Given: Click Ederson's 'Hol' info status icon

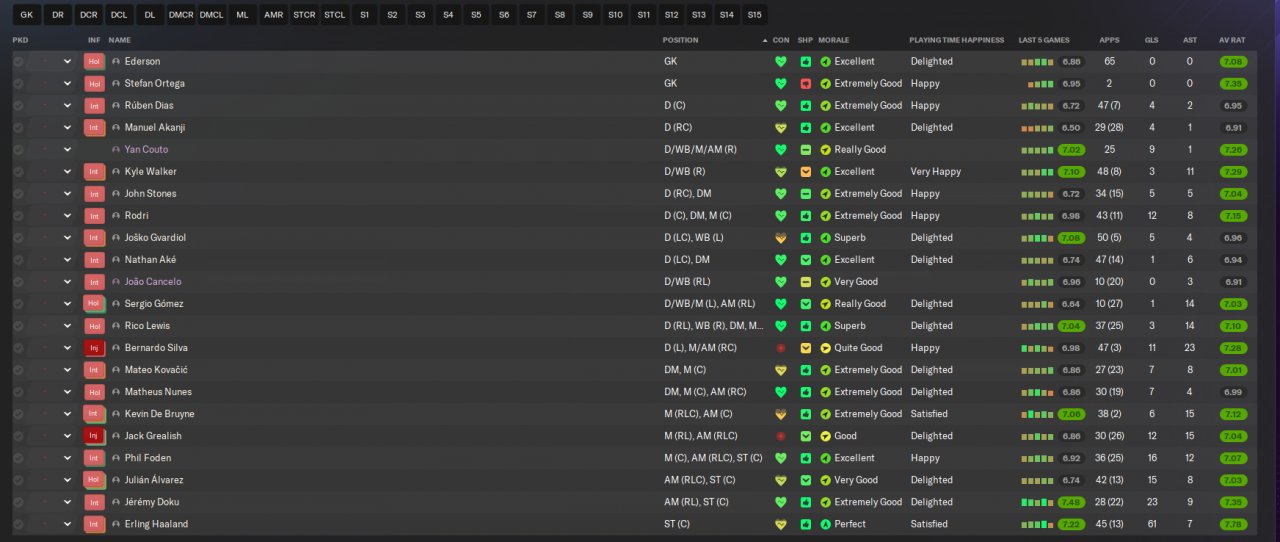Looking at the screenshot, I should coord(94,61).
